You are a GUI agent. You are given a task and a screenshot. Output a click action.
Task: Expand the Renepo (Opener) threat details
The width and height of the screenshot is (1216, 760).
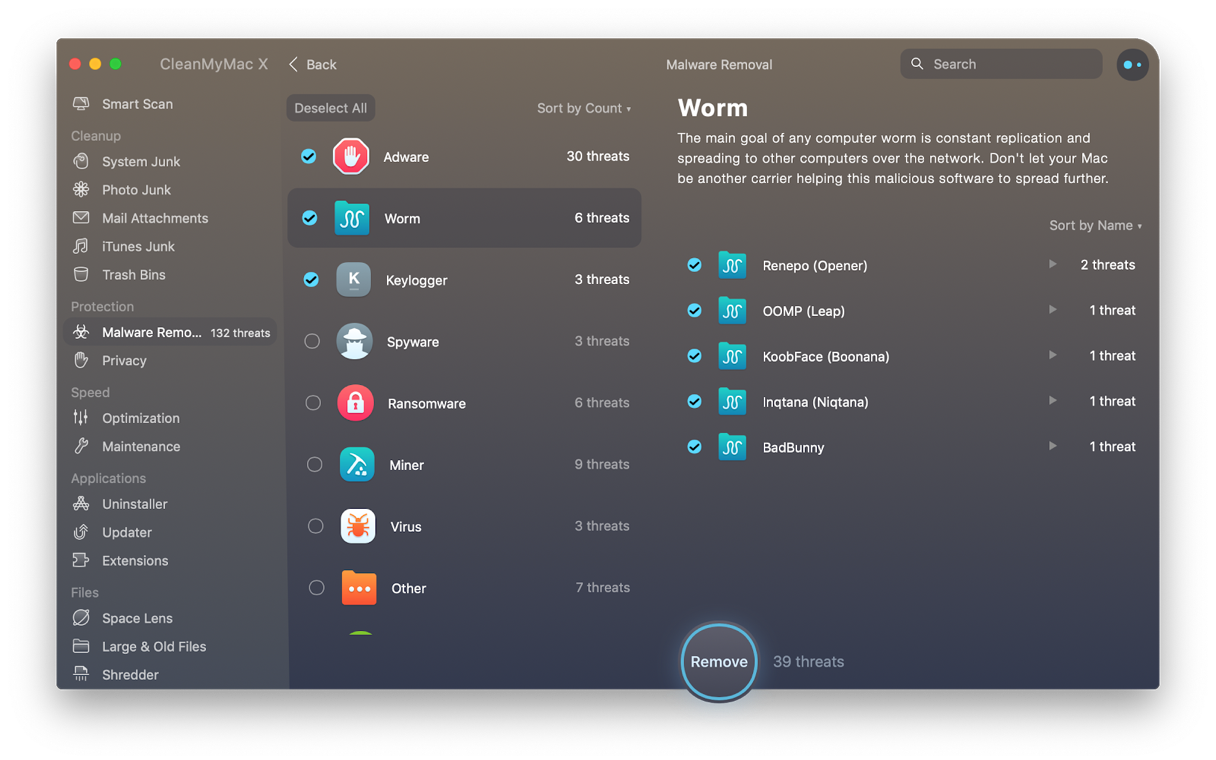1052,265
